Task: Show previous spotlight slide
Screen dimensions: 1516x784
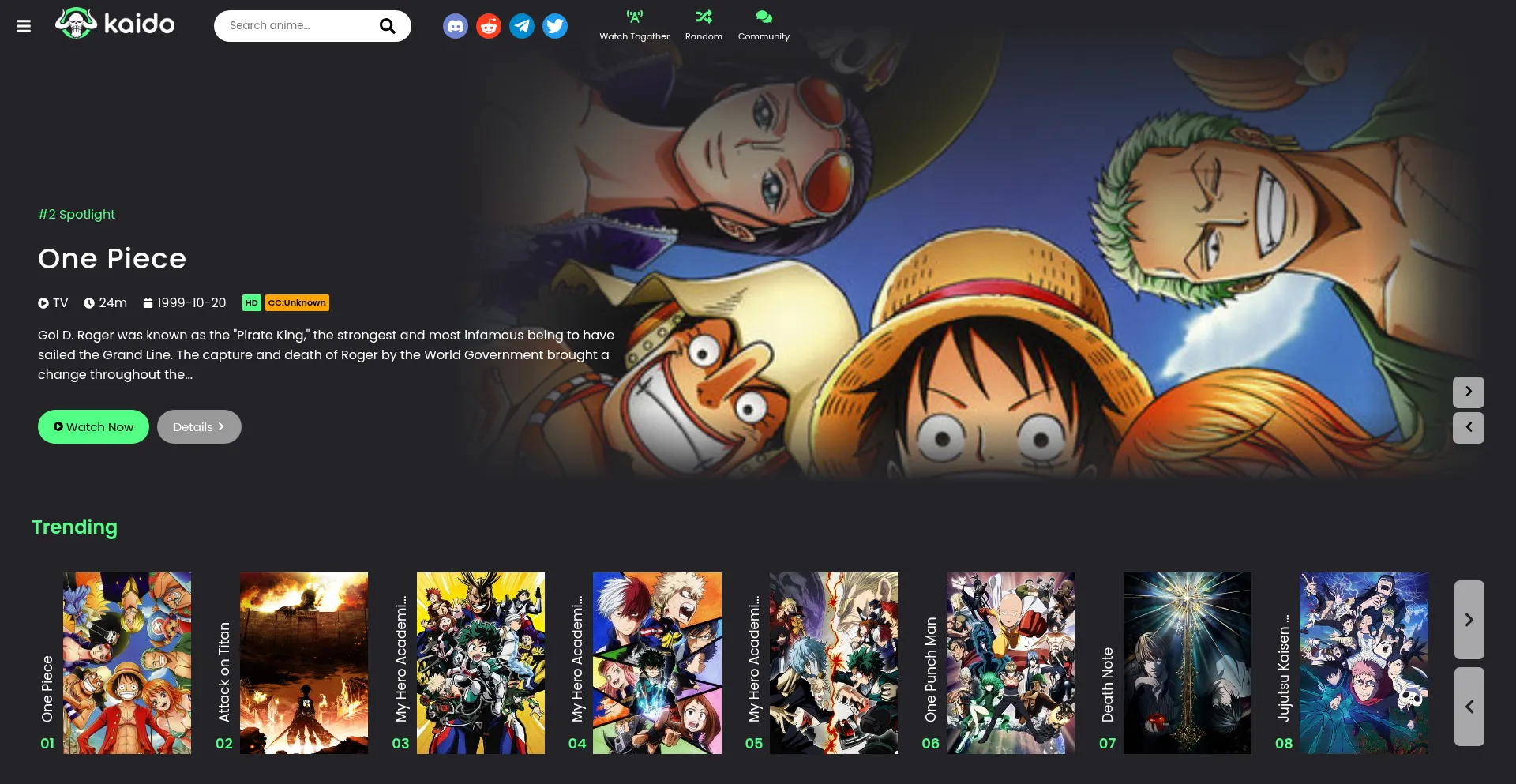Action: (1469, 427)
